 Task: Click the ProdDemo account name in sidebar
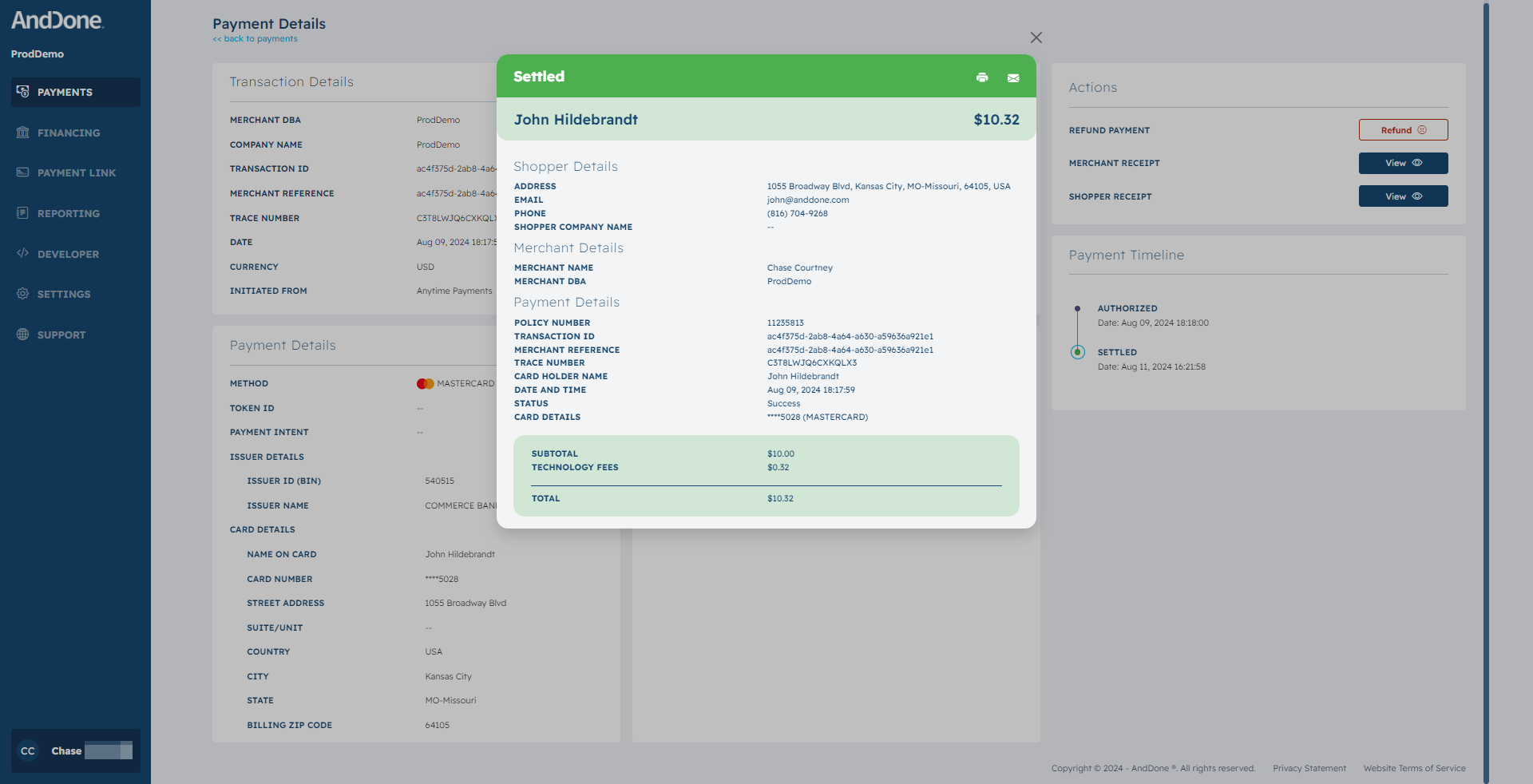[38, 54]
